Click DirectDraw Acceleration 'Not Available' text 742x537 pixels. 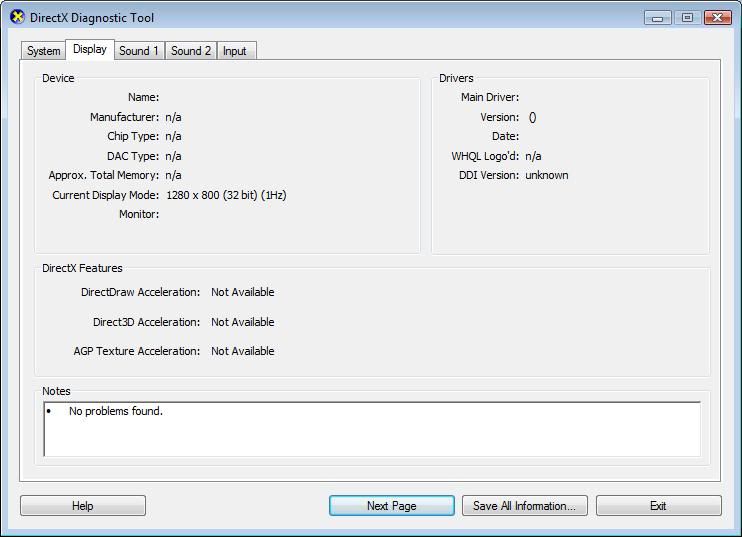[x=243, y=292]
